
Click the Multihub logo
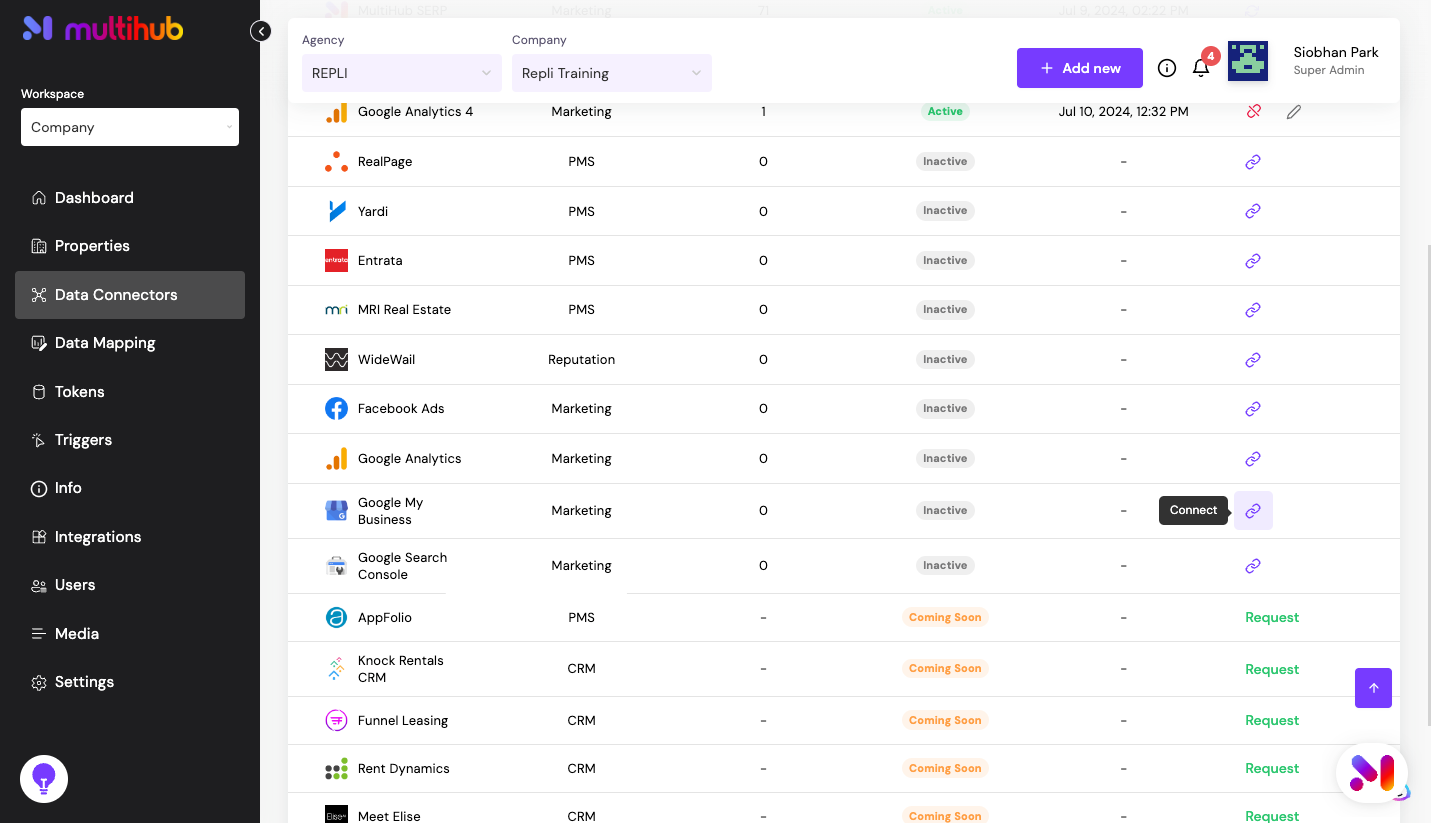[x=103, y=29]
